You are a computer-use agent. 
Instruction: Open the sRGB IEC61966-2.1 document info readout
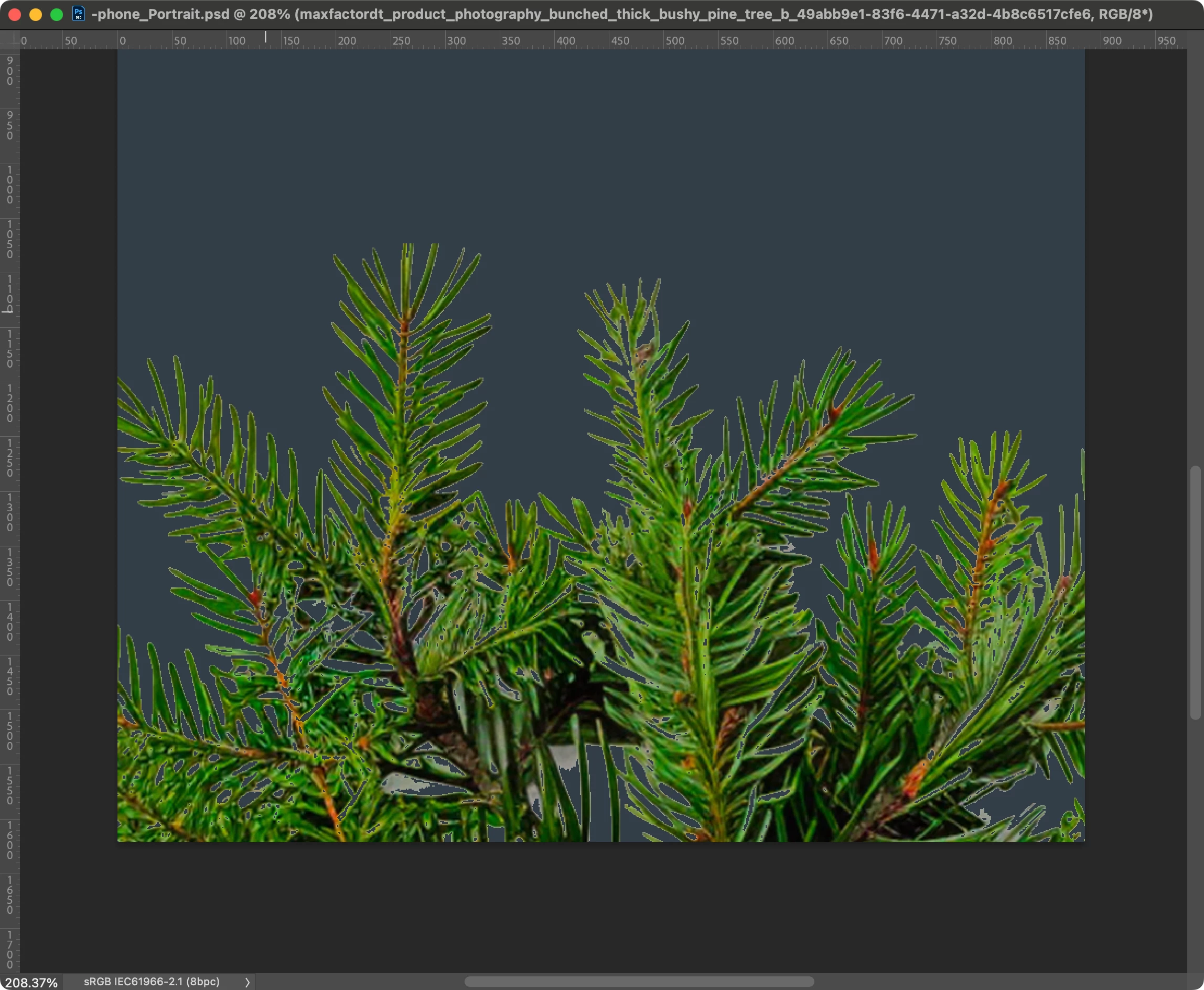tap(152, 982)
